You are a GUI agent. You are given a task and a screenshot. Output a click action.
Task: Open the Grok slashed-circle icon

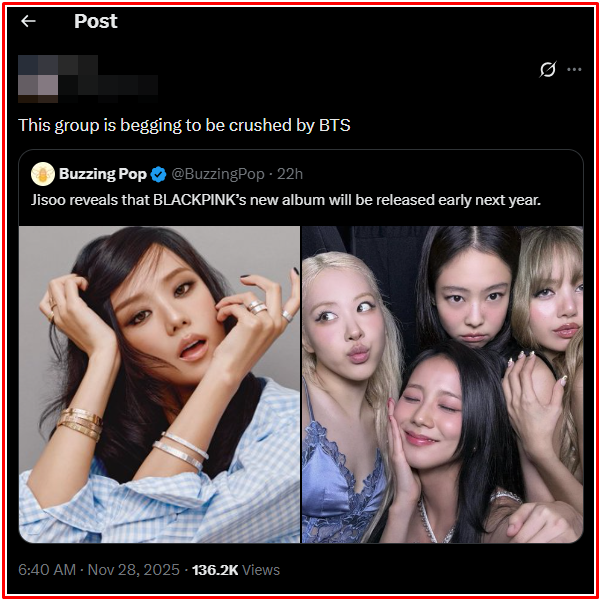click(x=547, y=69)
